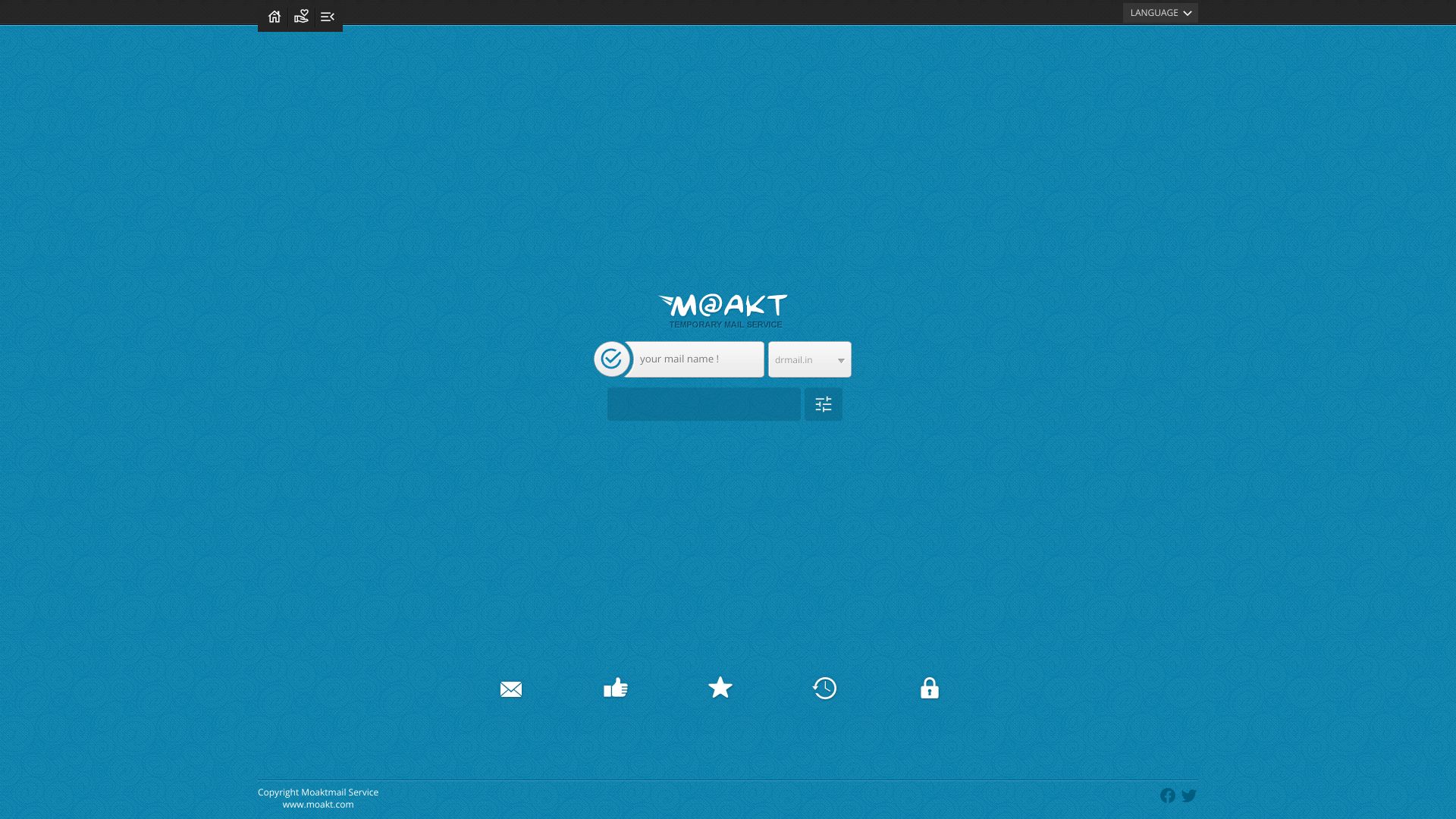Viewport: 1456px width, 819px height.
Task: Open the Facebook page icon
Action: point(1168,795)
